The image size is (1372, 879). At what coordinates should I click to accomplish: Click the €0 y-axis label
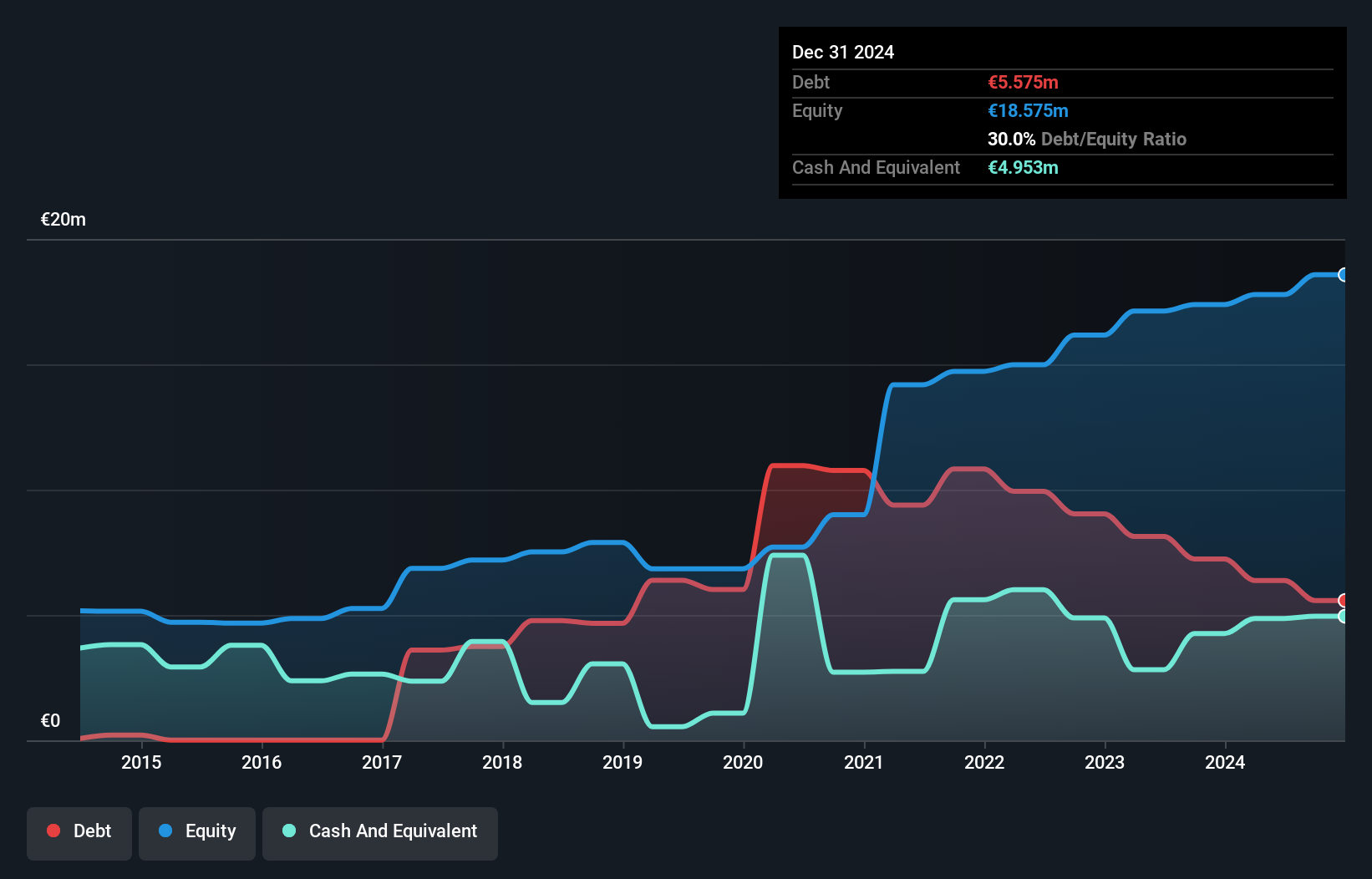pyautogui.click(x=50, y=721)
